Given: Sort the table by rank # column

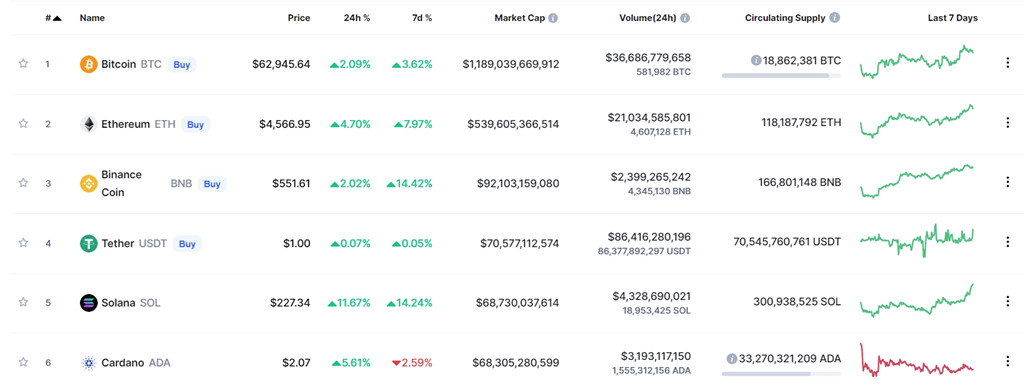Looking at the screenshot, I should pyautogui.click(x=54, y=18).
